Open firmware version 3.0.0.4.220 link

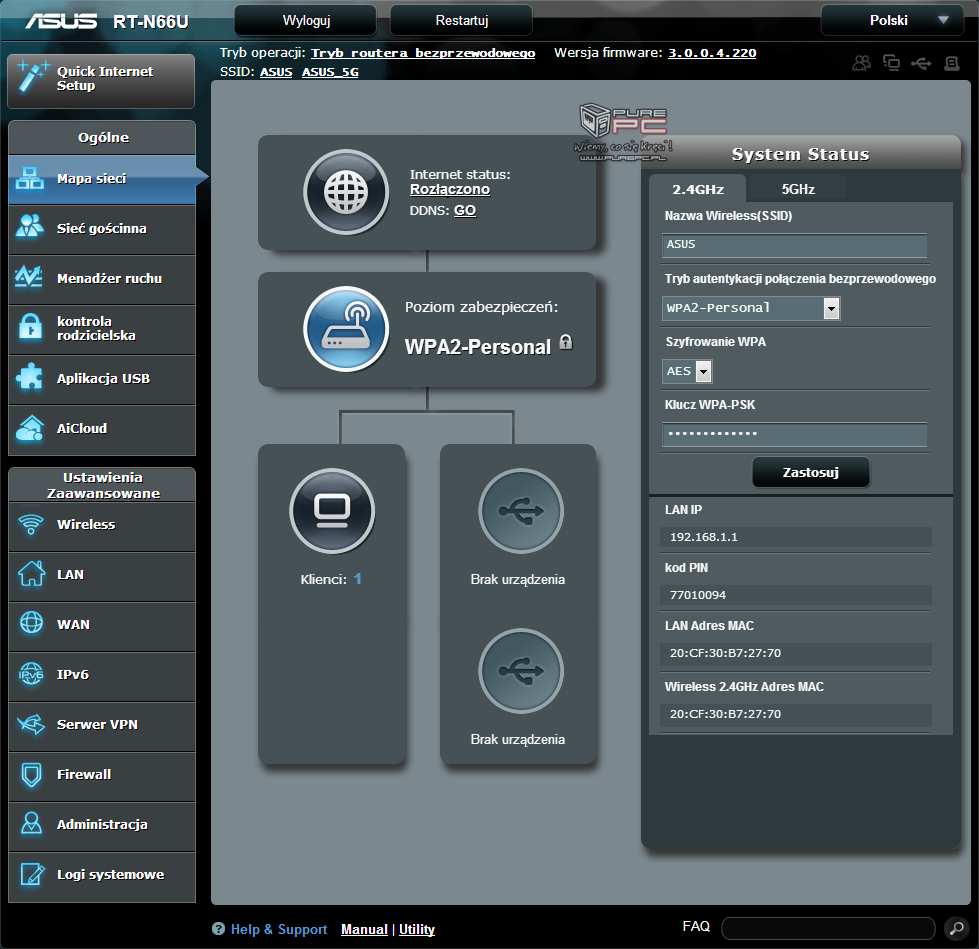click(x=712, y=53)
